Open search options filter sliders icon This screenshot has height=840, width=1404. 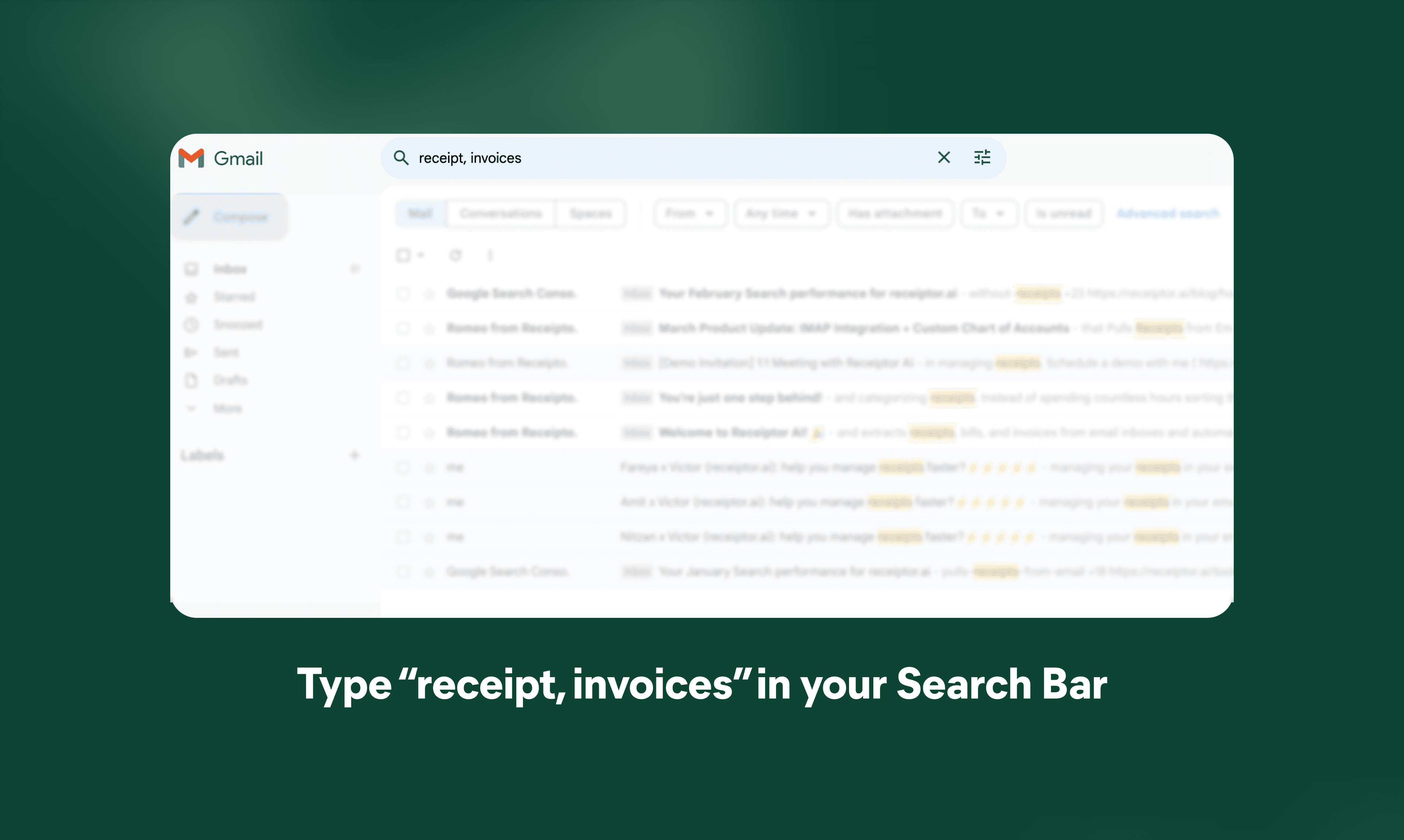(982, 157)
